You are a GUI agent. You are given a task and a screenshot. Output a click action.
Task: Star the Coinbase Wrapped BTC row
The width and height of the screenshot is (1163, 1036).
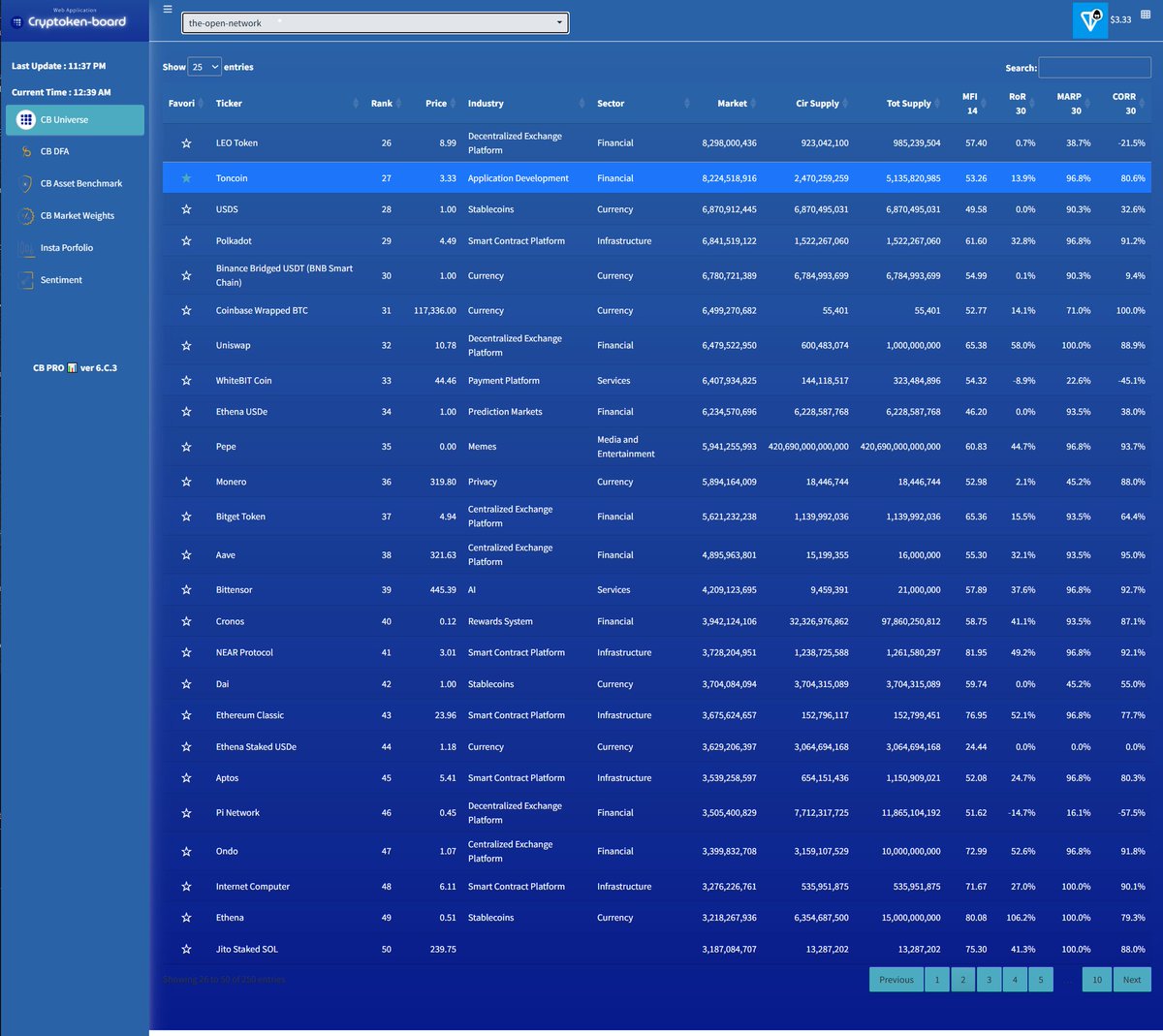coord(186,311)
